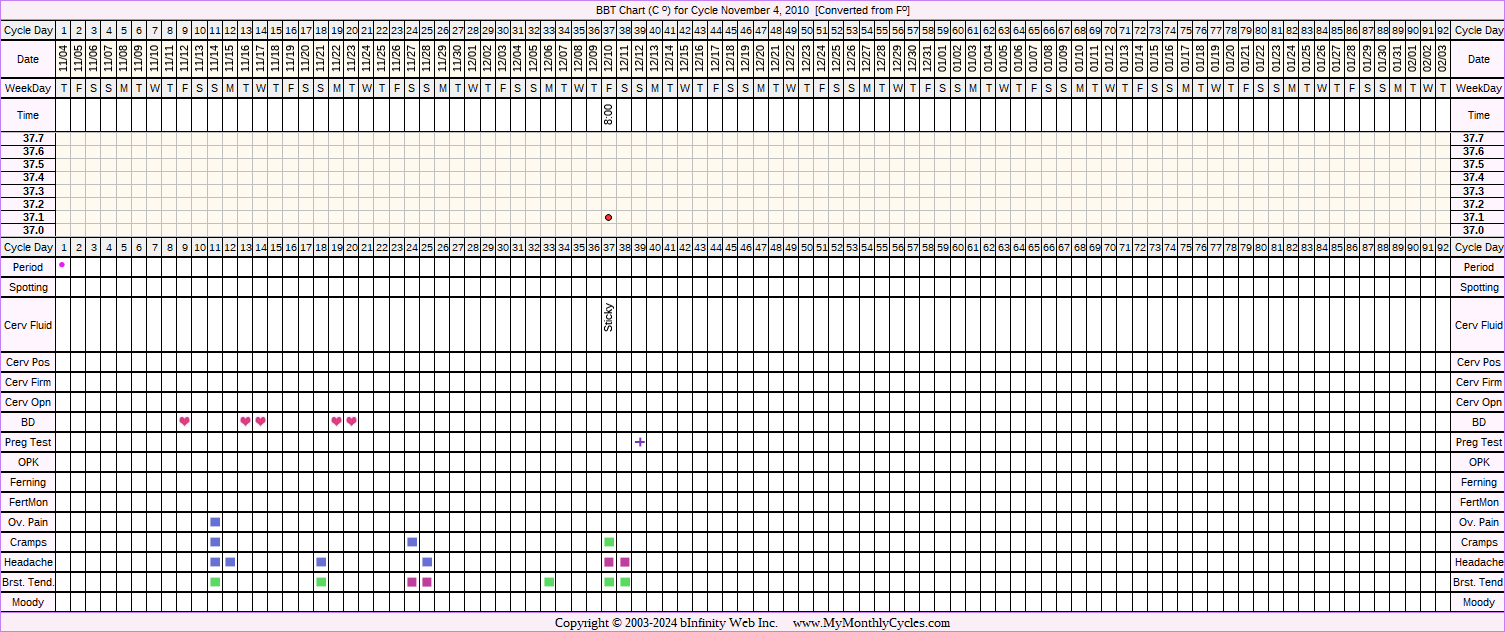Click the magenta Headache marker on day 38

tap(624, 562)
